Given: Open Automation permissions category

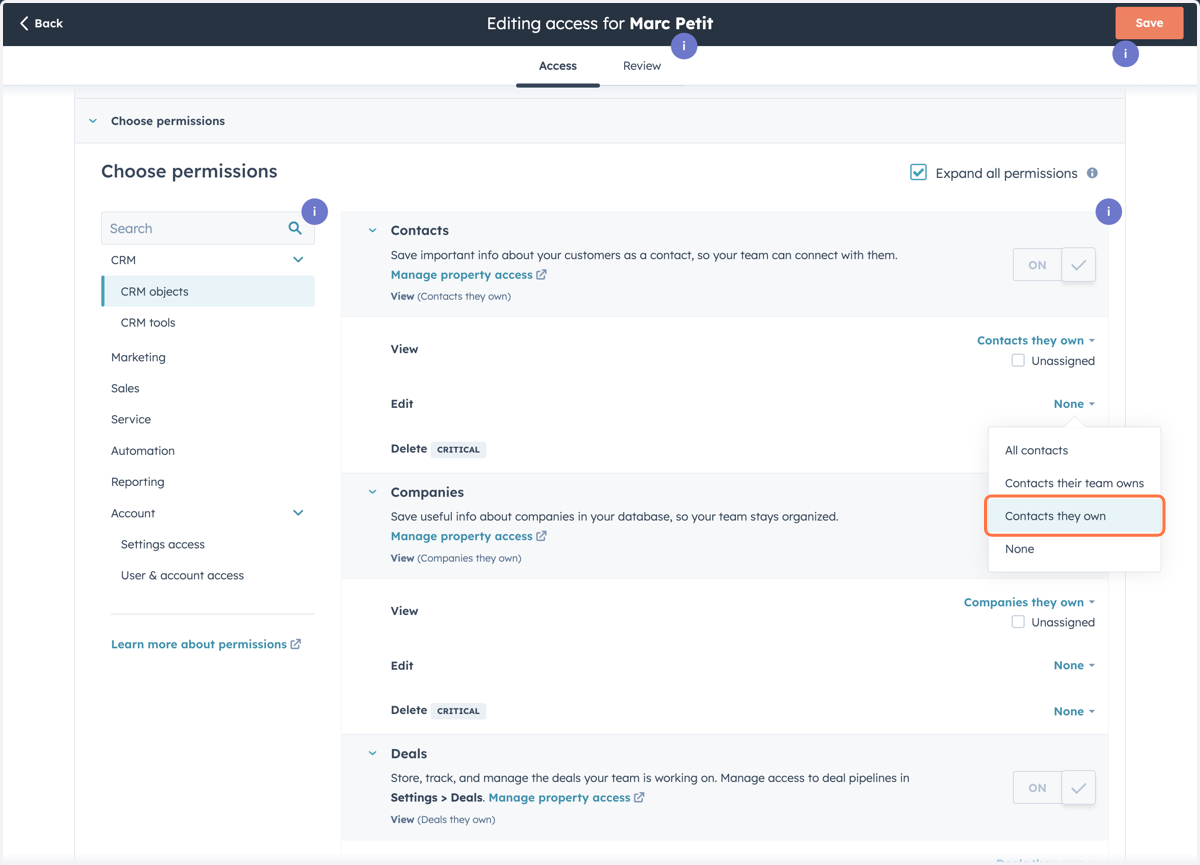Looking at the screenshot, I should tap(143, 451).
